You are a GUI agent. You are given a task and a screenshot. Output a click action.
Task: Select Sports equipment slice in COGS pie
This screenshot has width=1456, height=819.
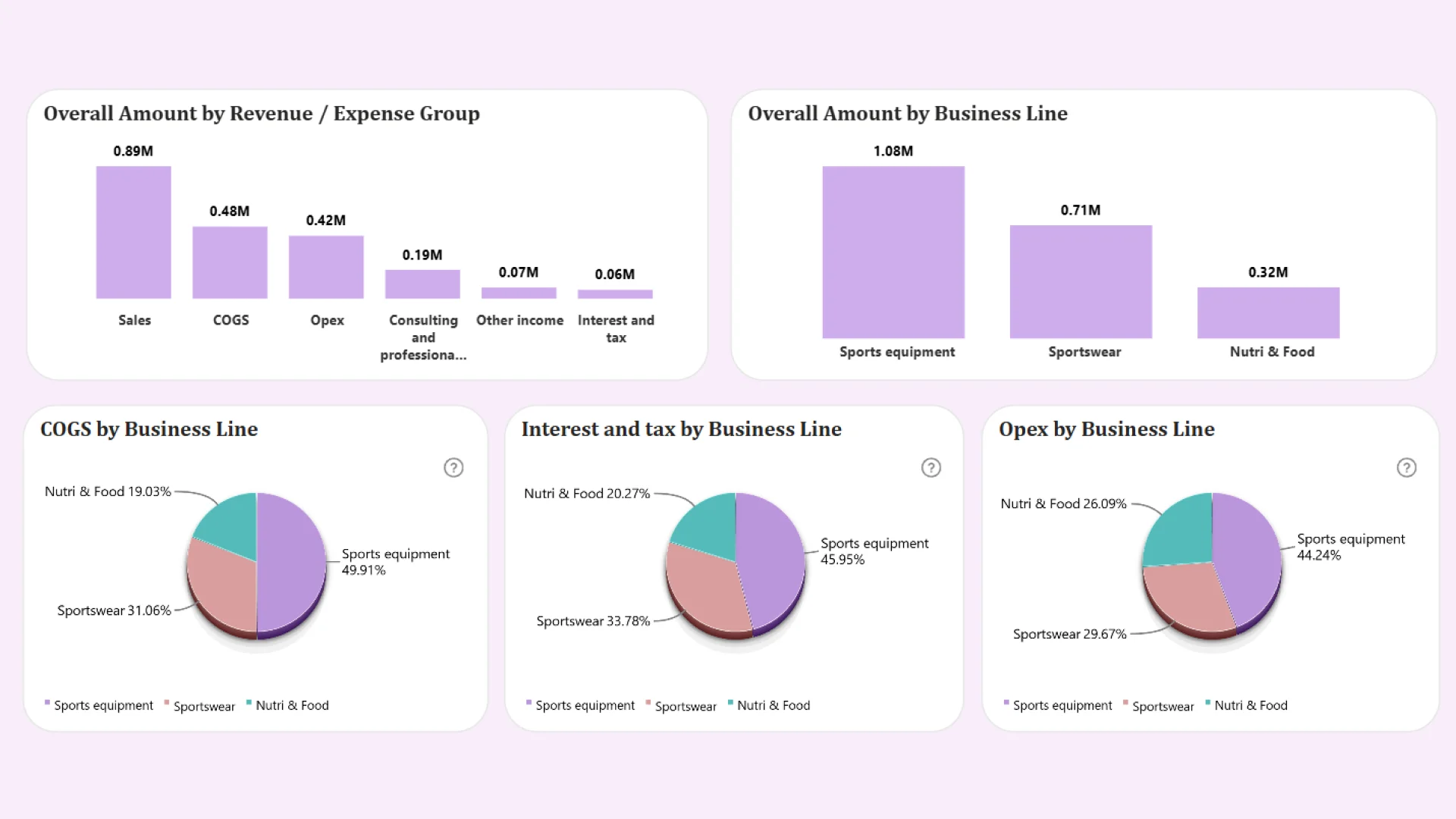[x=292, y=561]
